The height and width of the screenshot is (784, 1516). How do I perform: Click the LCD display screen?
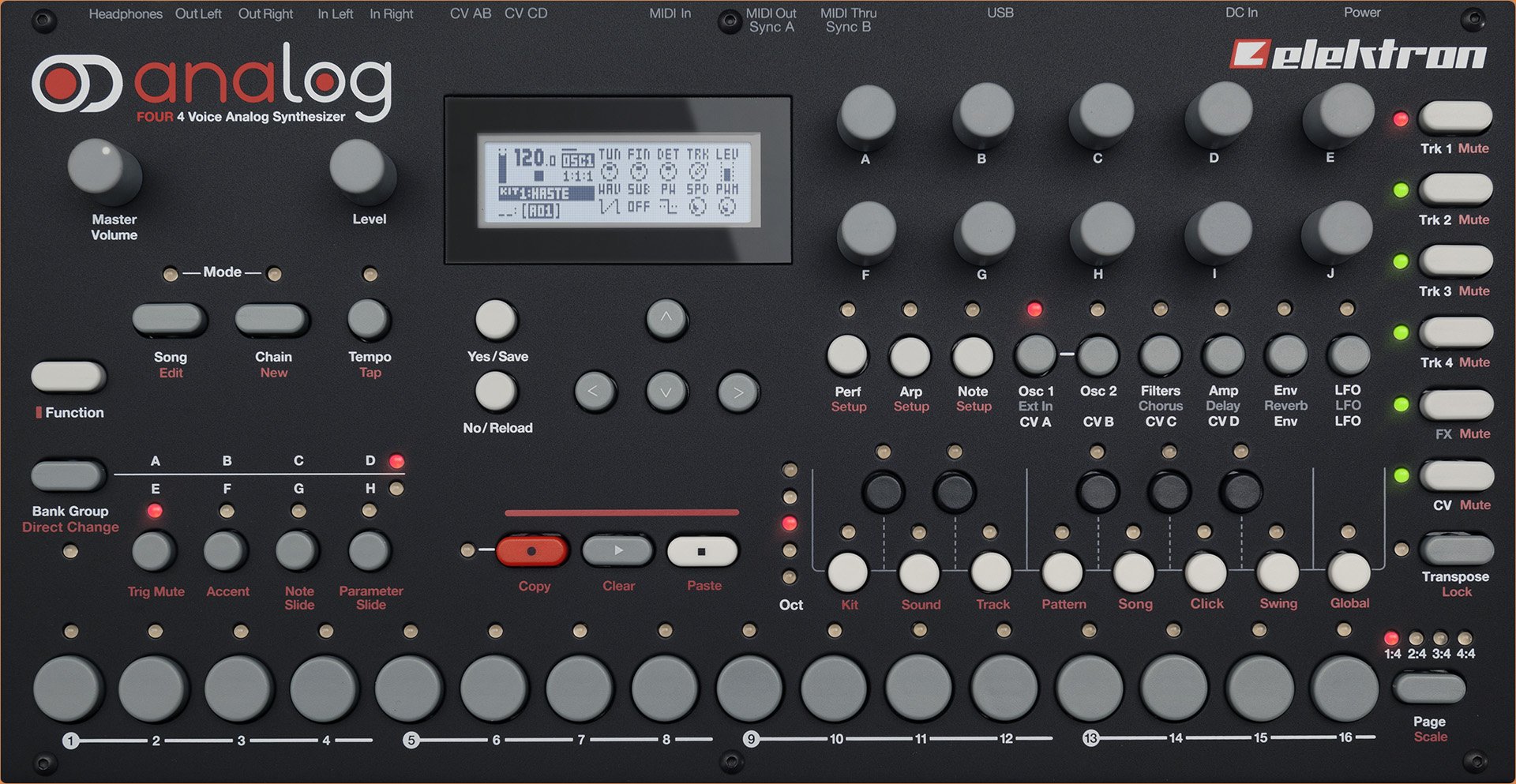coord(618,180)
